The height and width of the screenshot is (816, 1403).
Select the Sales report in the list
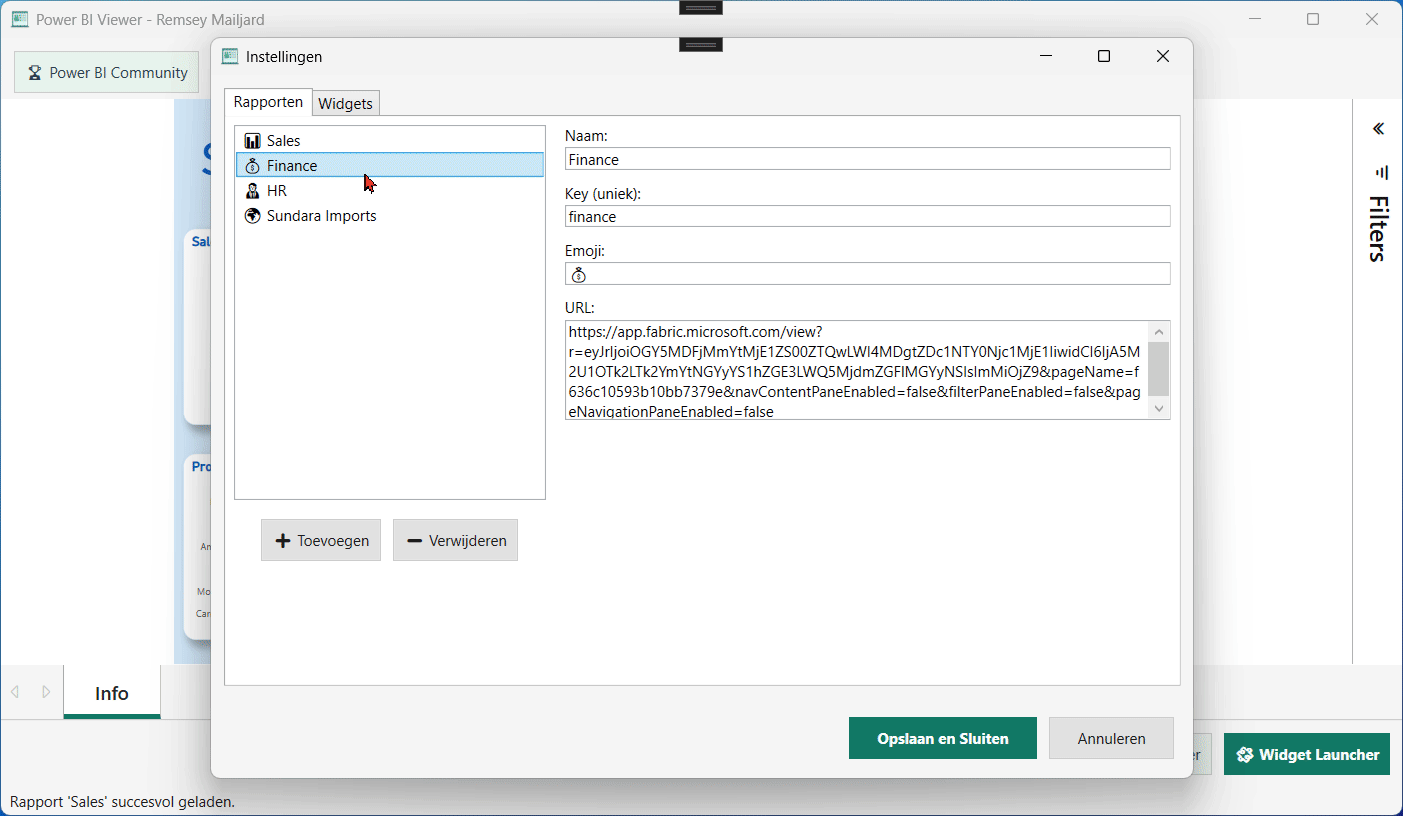click(390, 141)
